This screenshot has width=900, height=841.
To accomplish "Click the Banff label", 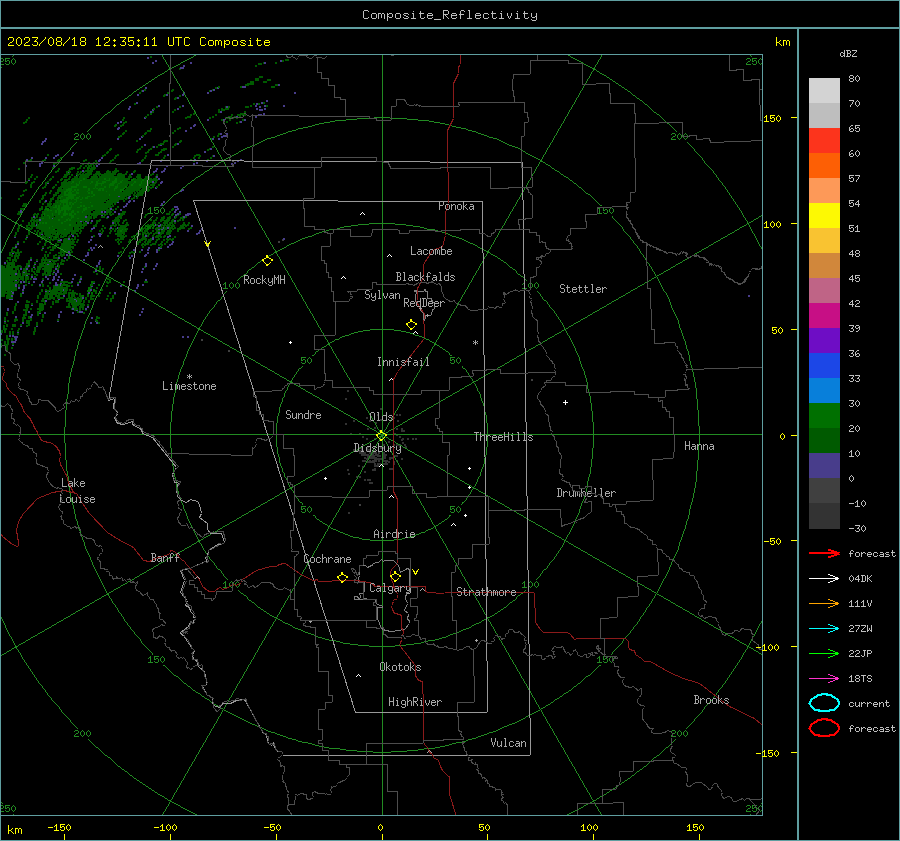I will (165, 557).
